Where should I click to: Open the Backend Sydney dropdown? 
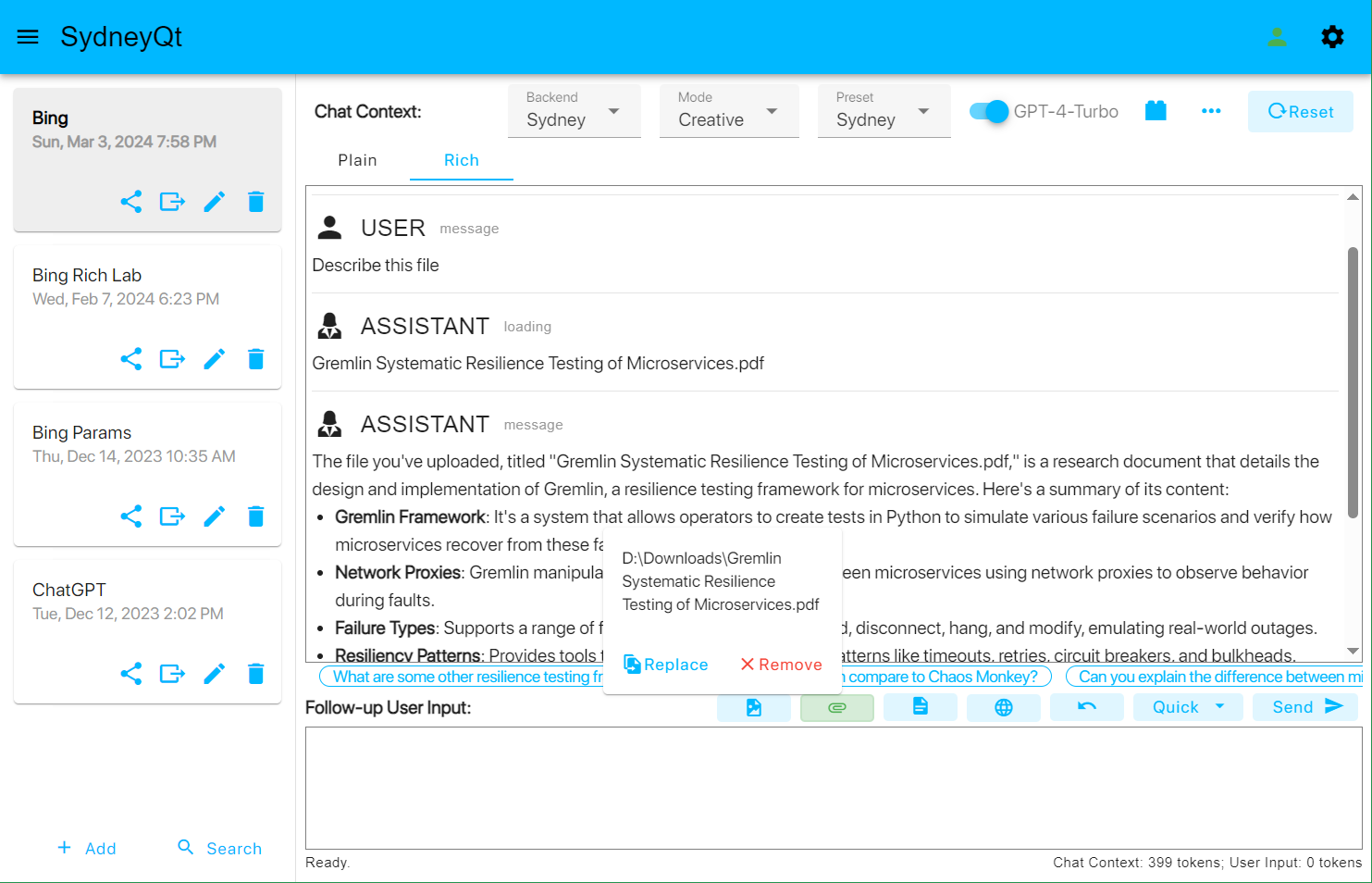point(575,111)
